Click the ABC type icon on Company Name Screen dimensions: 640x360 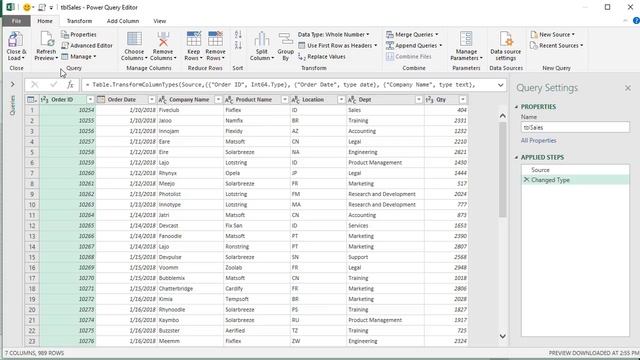[162, 100]
